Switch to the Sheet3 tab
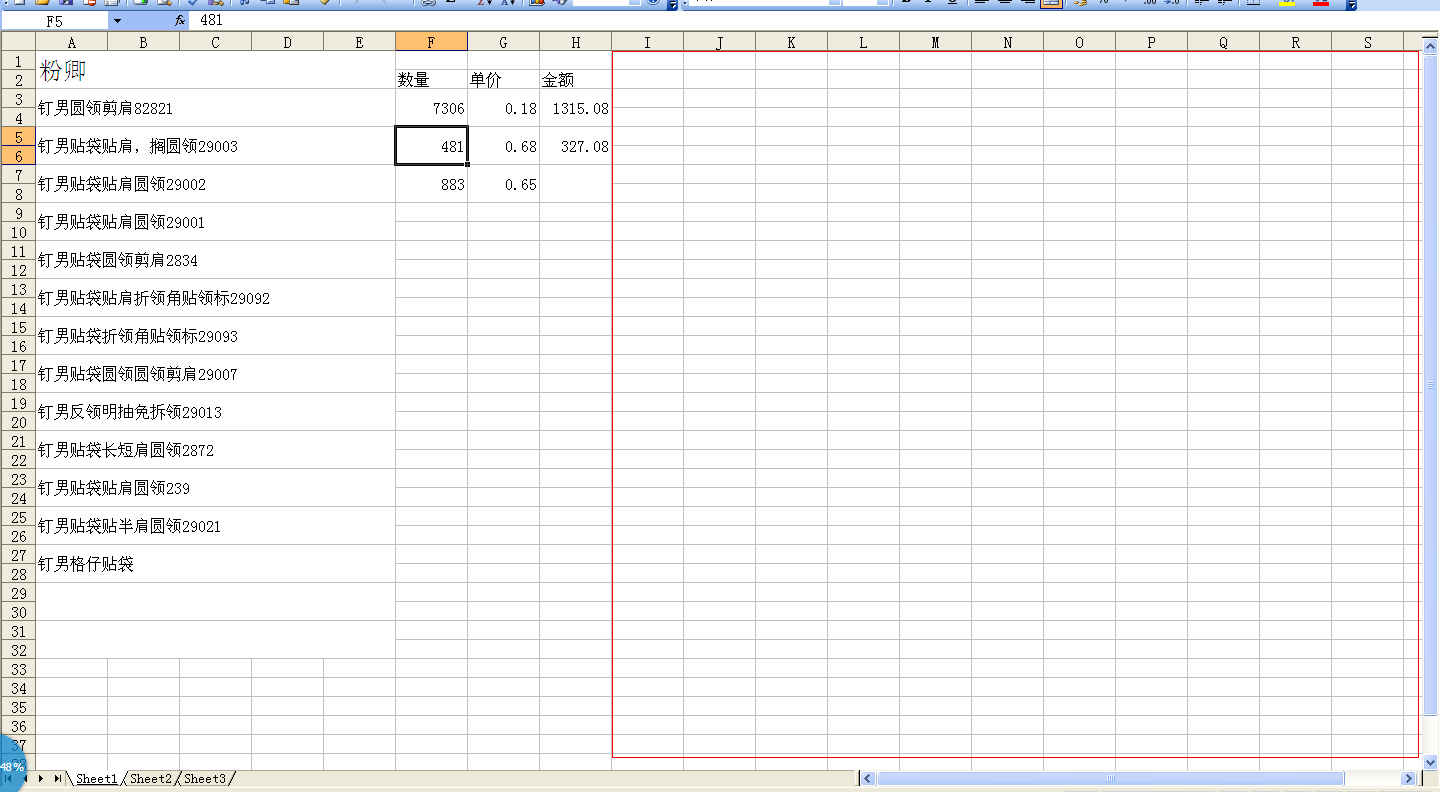The height and width of the screenshot is (792, 1440). tap(205, 778)
